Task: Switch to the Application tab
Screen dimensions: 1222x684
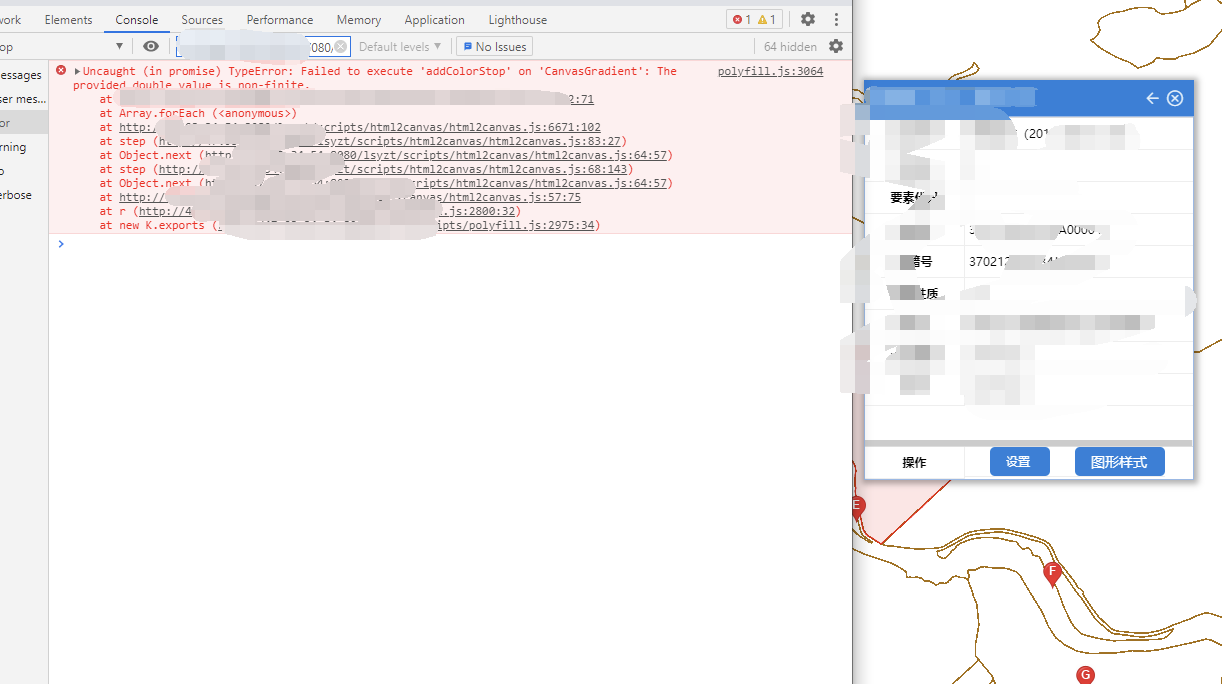Action: 434,19
